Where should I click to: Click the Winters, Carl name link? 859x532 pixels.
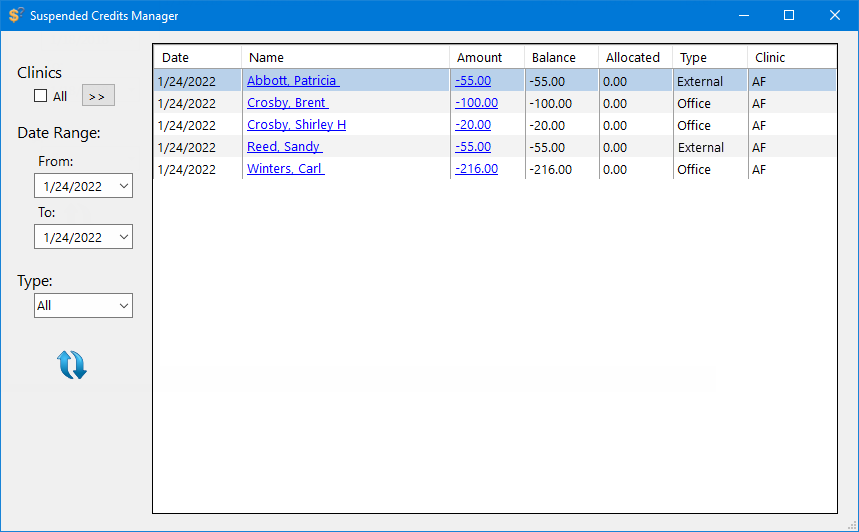click(x=285, y=169)
